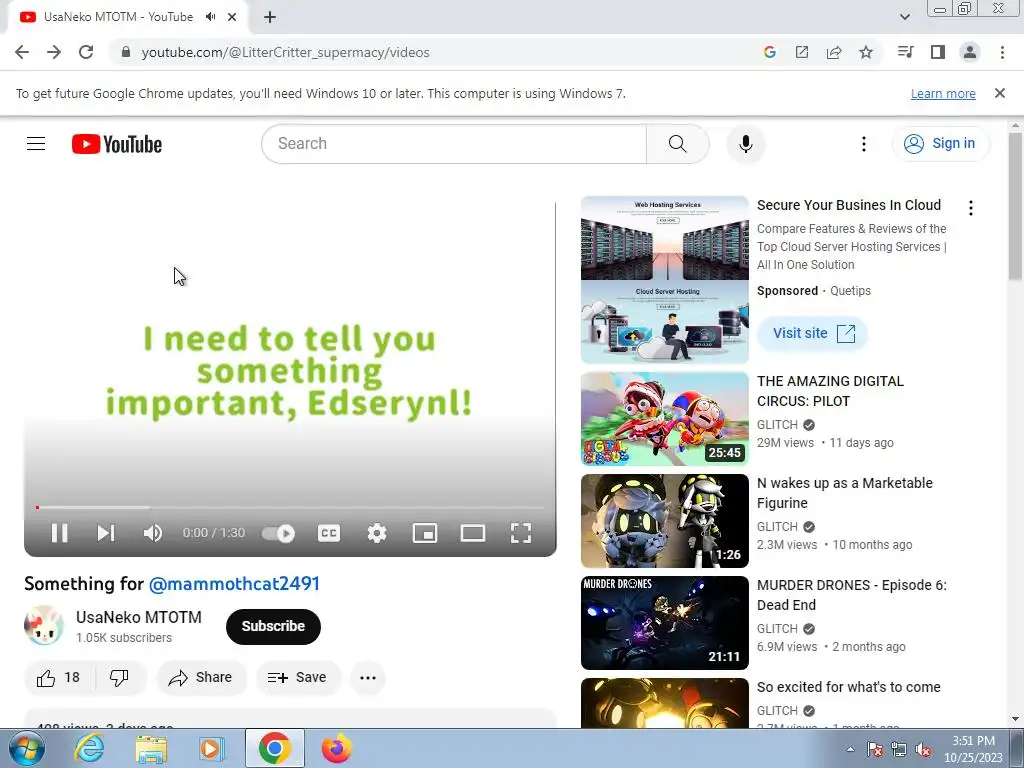Screen dimensions: 1024x768
Task: Open YouTube settings three-dot menu
Action: (x=863, y=144)
